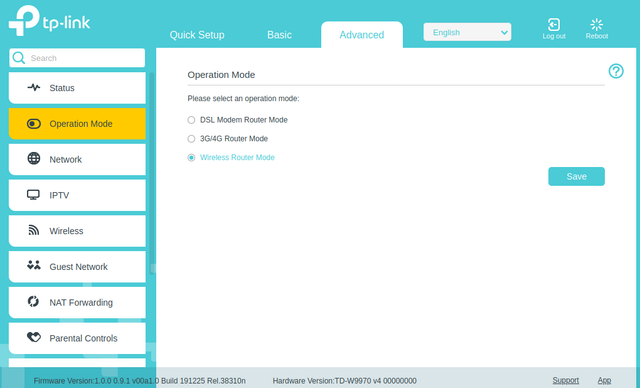
Task: Click the Status pulse icon
Action: [x=34, y=87]
